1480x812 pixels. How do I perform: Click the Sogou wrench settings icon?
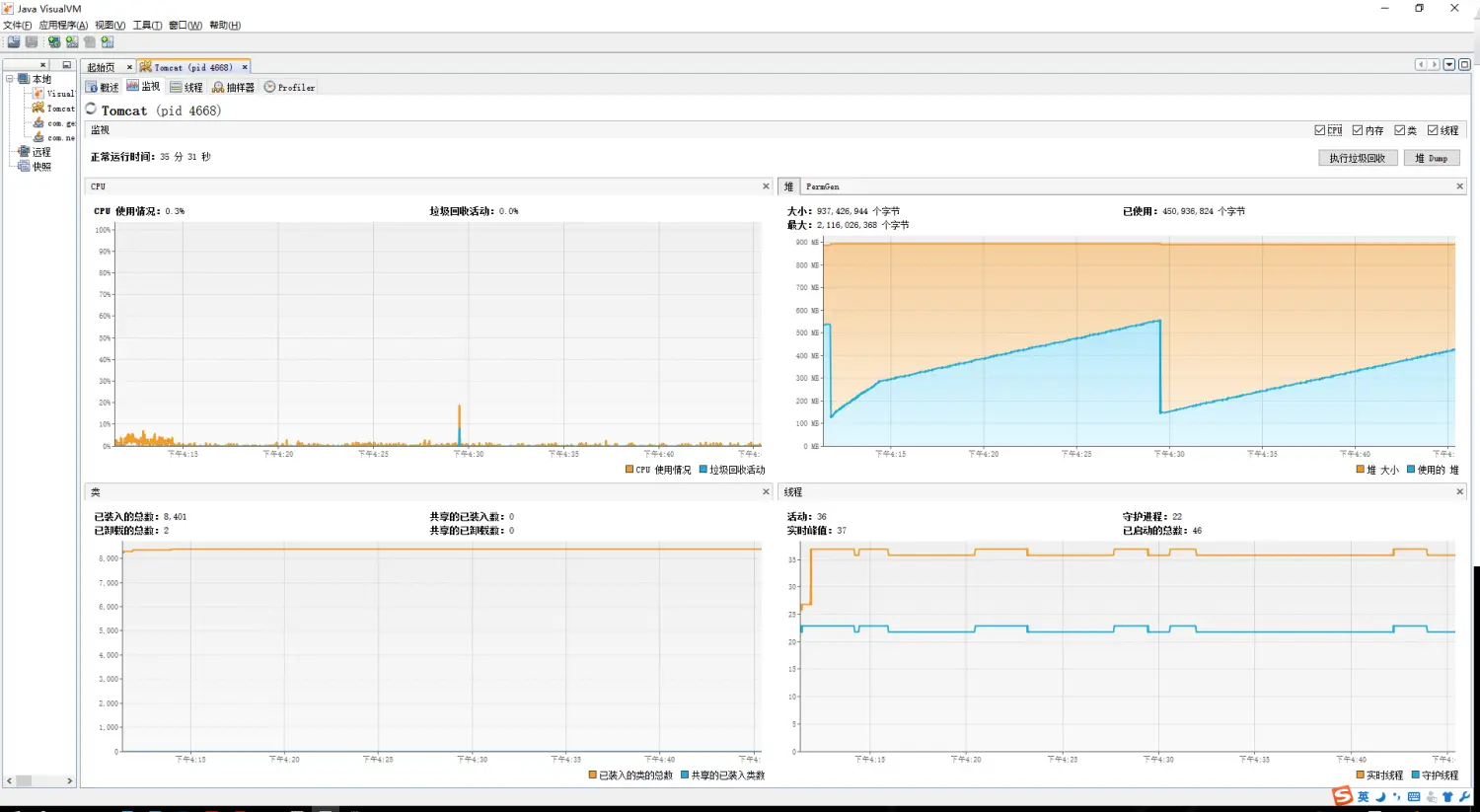coord(1464,797)
